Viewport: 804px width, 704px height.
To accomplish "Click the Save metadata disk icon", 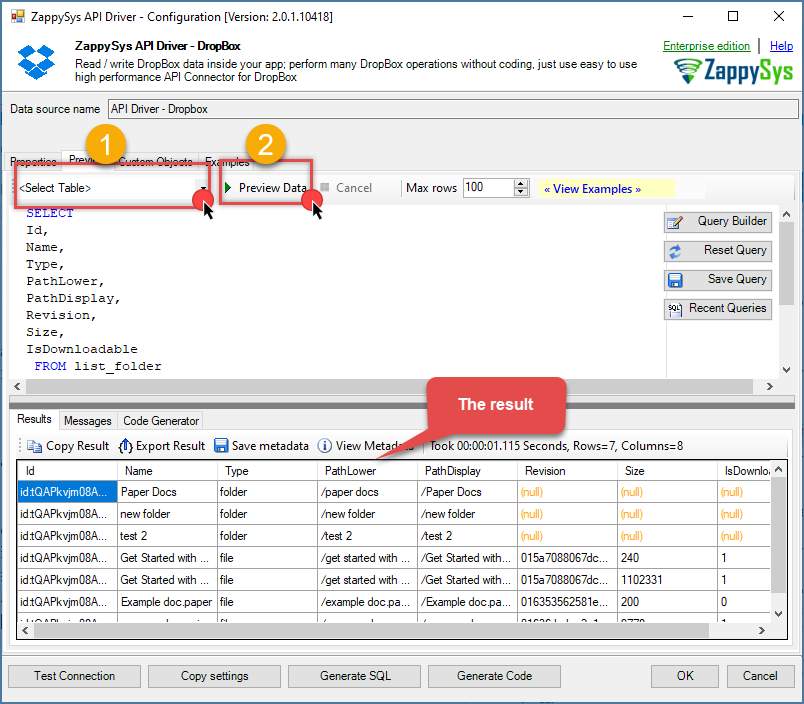I will coord(221,446).
